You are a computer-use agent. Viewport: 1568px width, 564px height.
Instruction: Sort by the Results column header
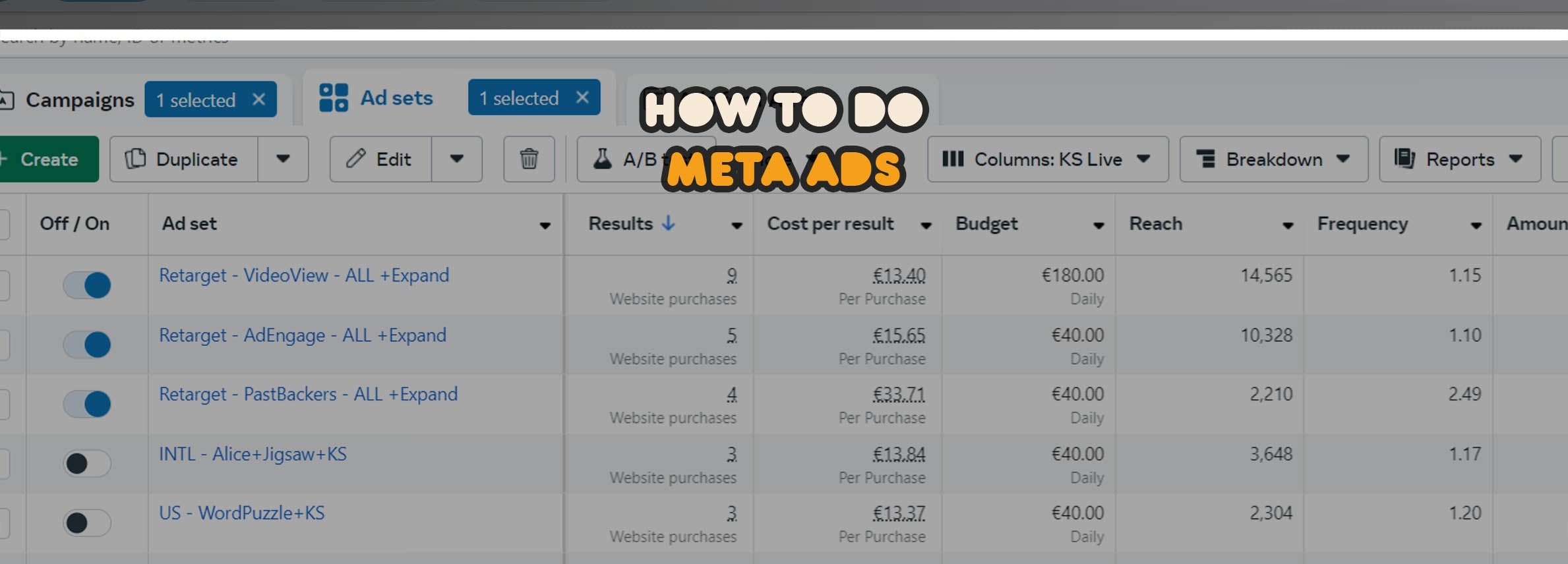click(x=620, y=223)
